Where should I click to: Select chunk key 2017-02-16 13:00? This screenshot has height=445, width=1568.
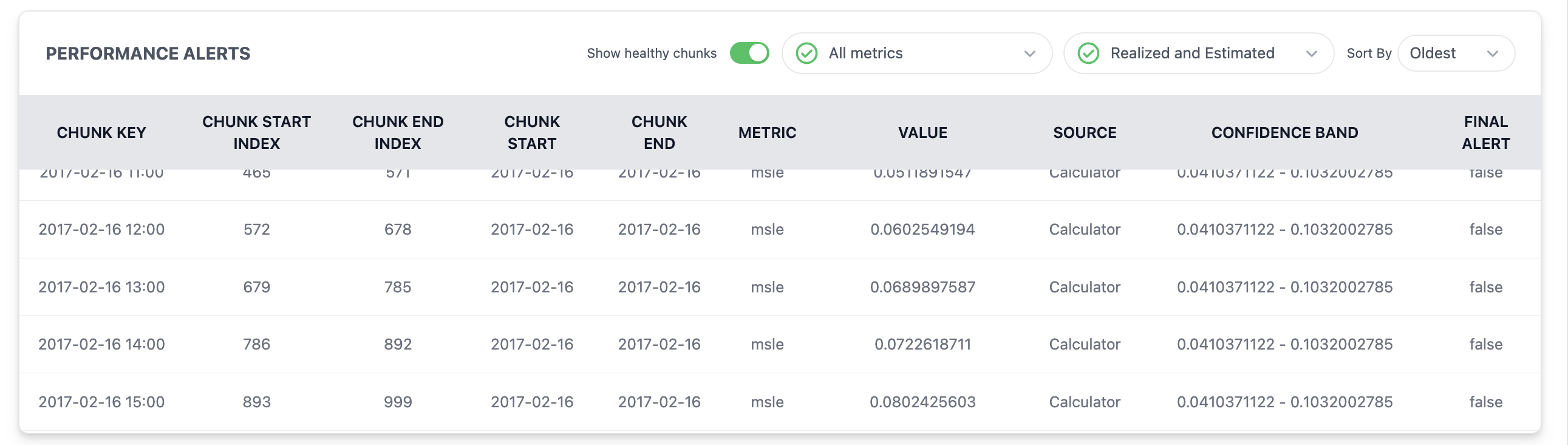101,286
